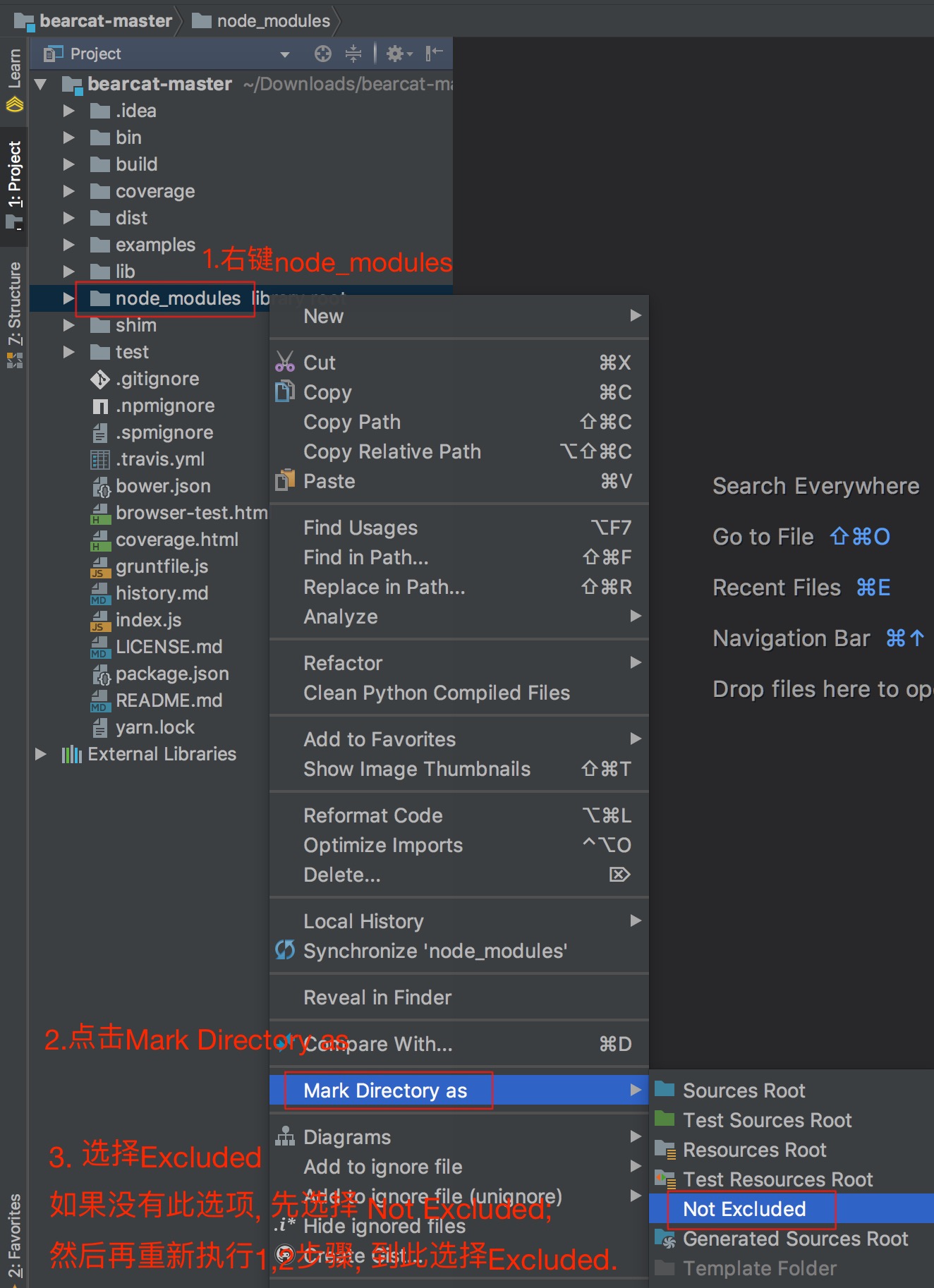Click the Cut scissors icon in context menu
Viewport: 934px width, 1288px height.
[285, 362]
